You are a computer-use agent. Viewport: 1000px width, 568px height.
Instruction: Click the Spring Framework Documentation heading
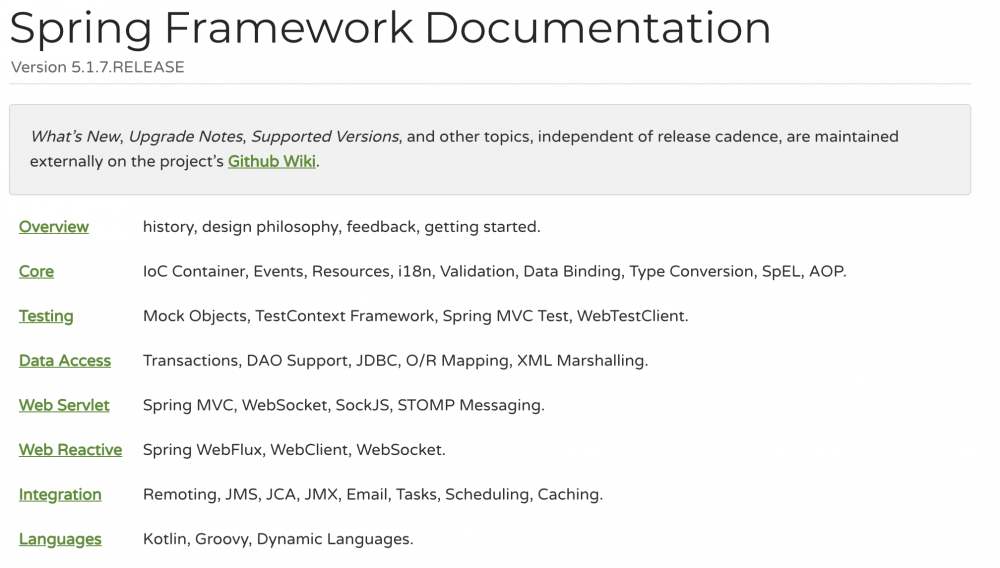coord(390,28)
